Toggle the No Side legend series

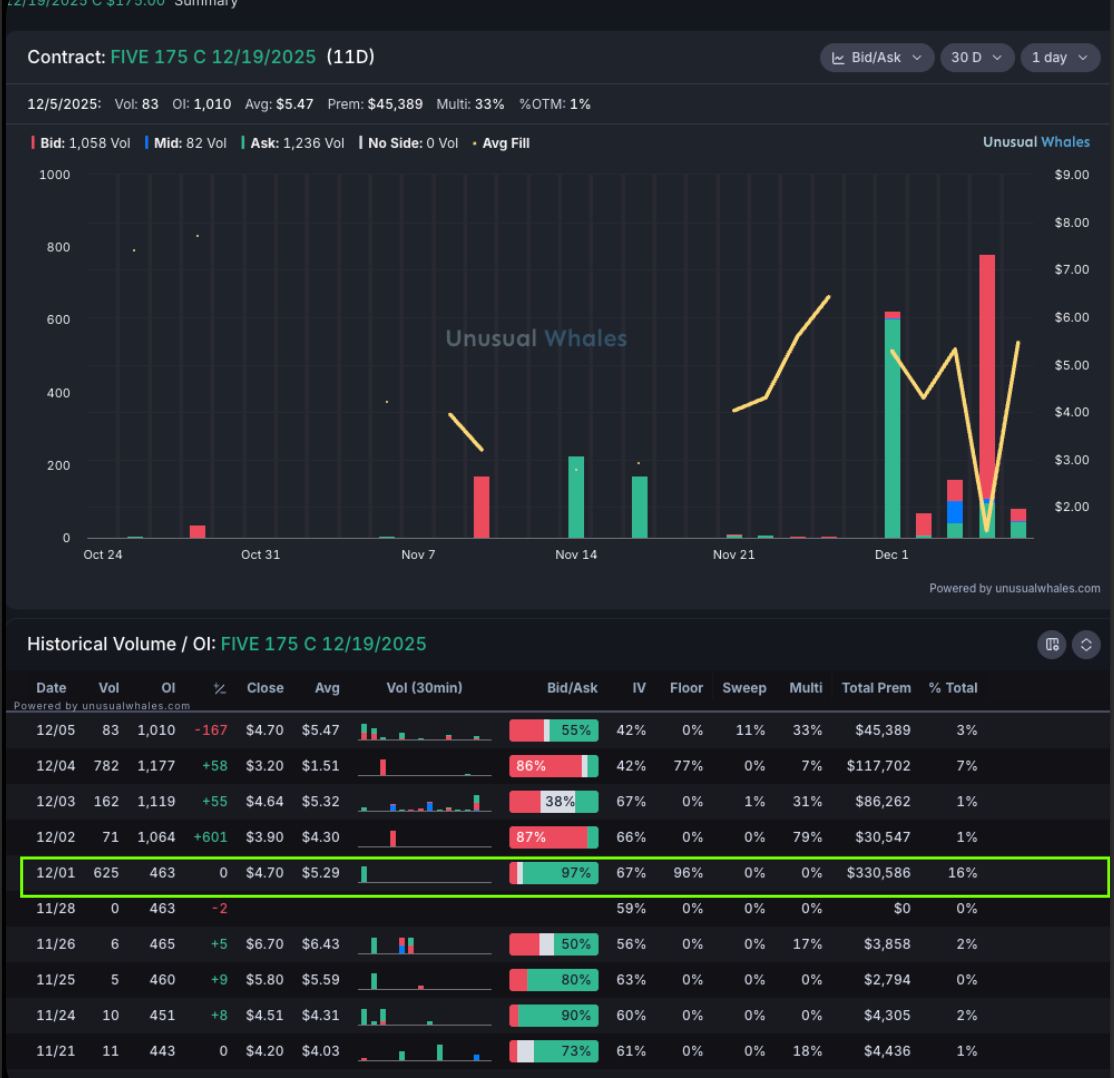pyautogui.click(x=409, y=143)
